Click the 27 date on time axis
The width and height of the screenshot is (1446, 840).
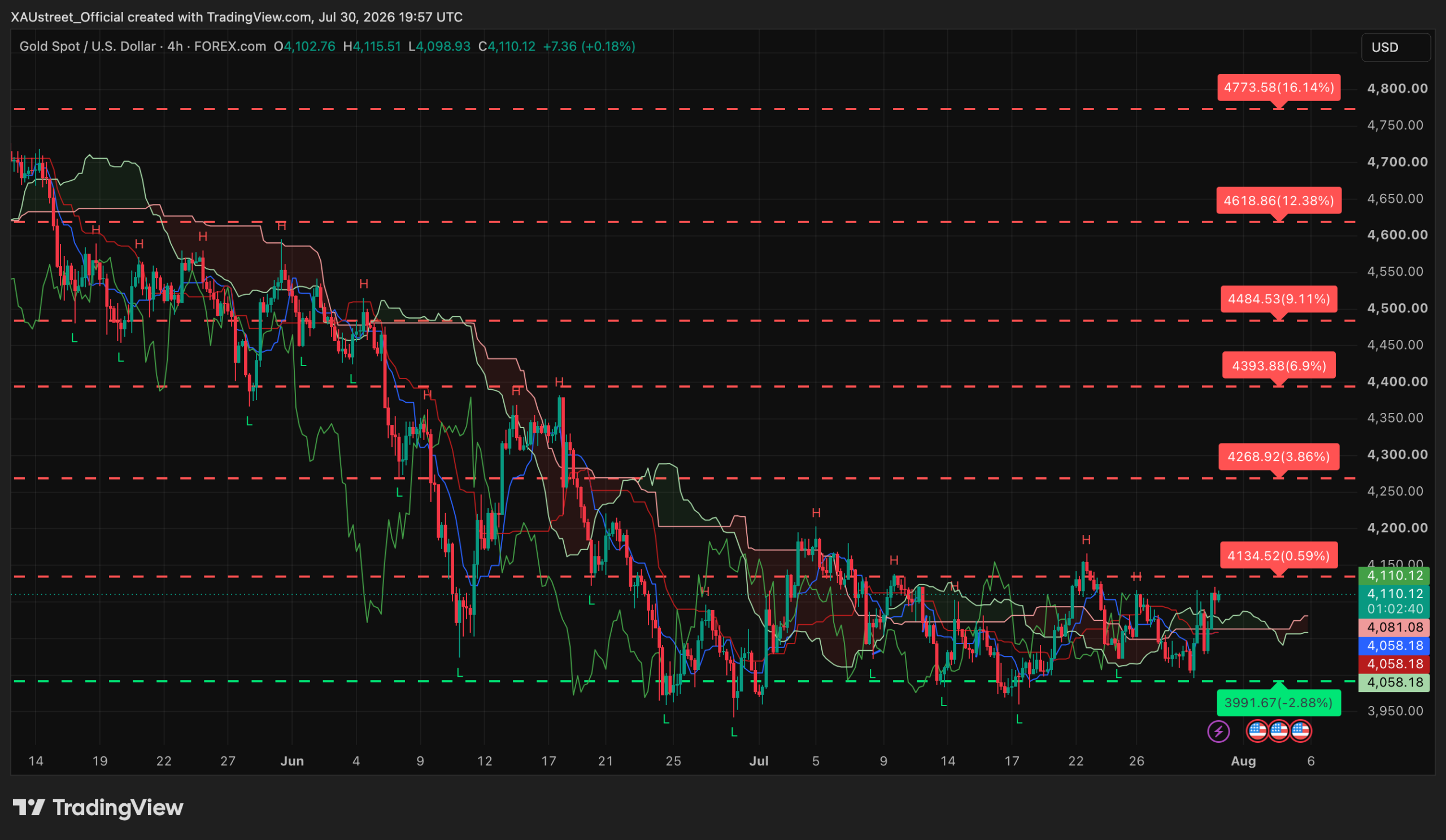(x=228, y=761)
